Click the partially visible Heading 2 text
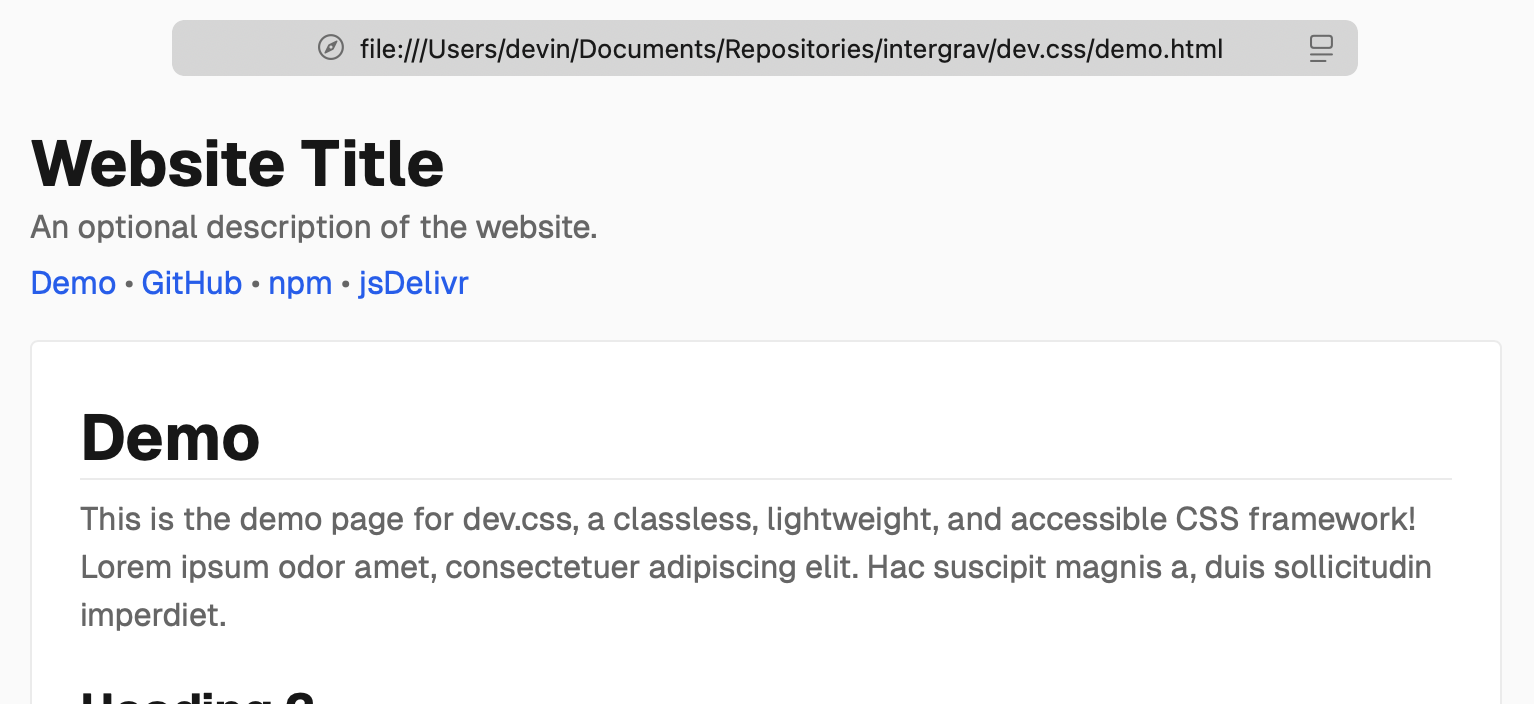Viewport: 1534px width, 704px height. tap(196, 696)
